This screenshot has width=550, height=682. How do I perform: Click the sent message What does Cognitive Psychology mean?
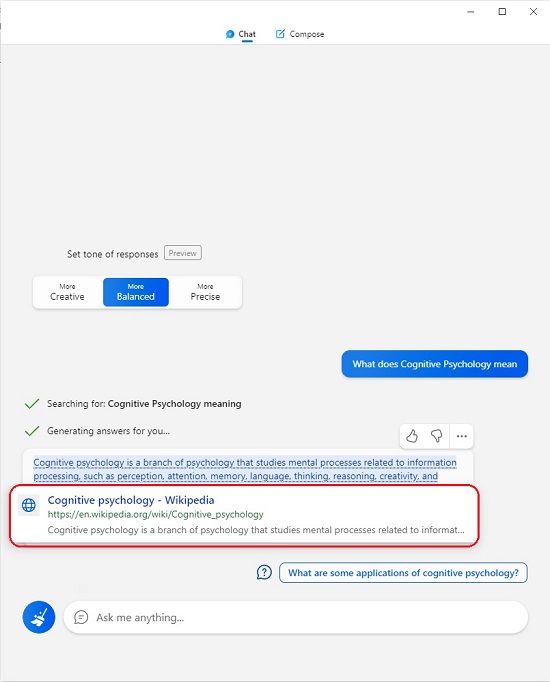[435, 364]
